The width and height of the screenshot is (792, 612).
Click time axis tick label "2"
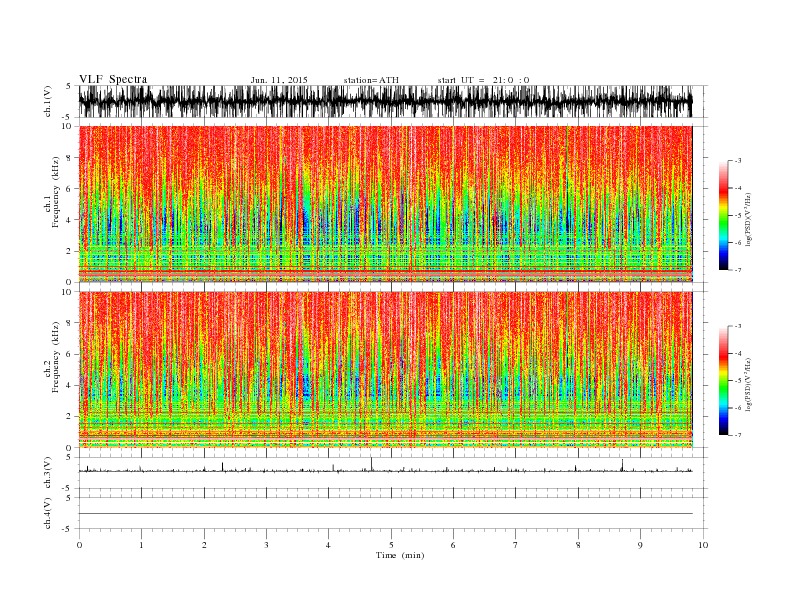coord(204,545)
